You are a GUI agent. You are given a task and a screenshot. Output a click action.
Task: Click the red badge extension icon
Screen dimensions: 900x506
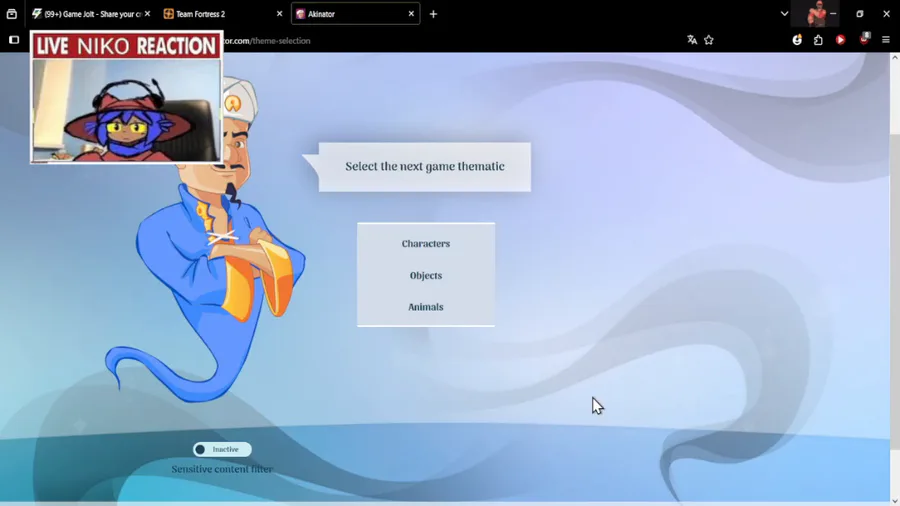pyautogui.click(x=864, y=38)
